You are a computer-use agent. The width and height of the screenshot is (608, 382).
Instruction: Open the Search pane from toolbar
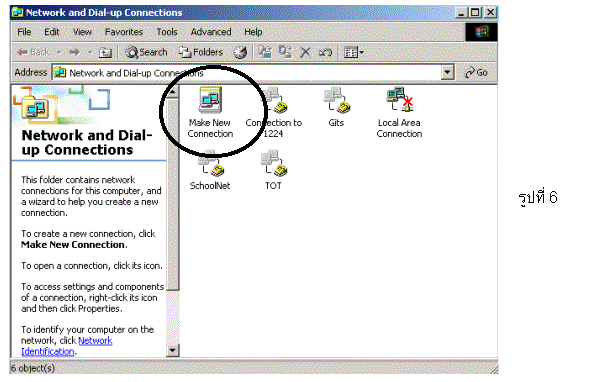click(x=146, y=52)
